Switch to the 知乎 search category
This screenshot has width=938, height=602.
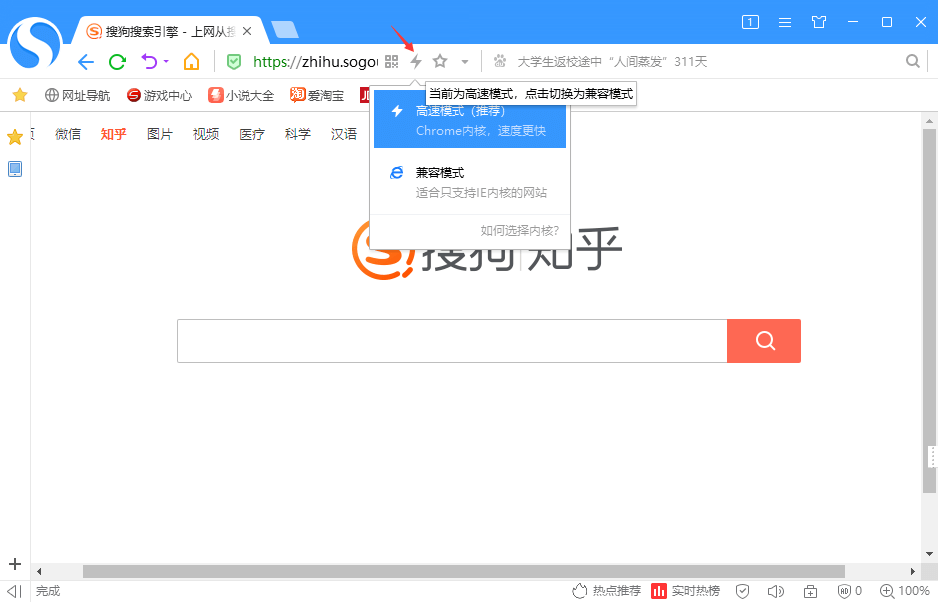[x=113, y=133]
